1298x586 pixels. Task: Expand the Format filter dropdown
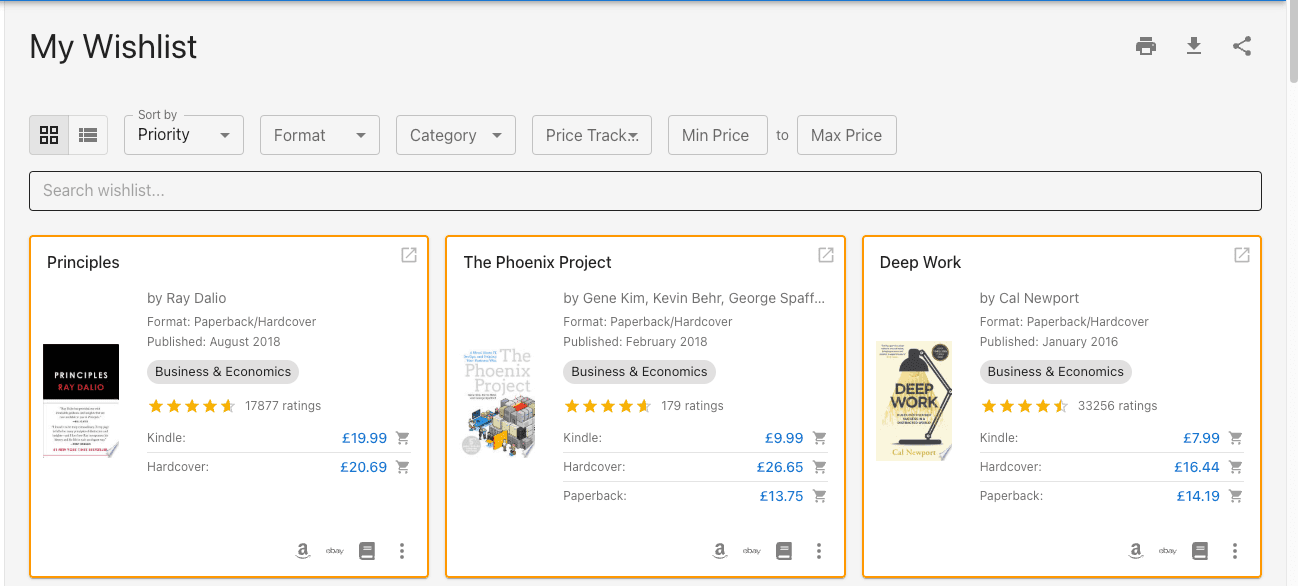[x=320, y=135]
